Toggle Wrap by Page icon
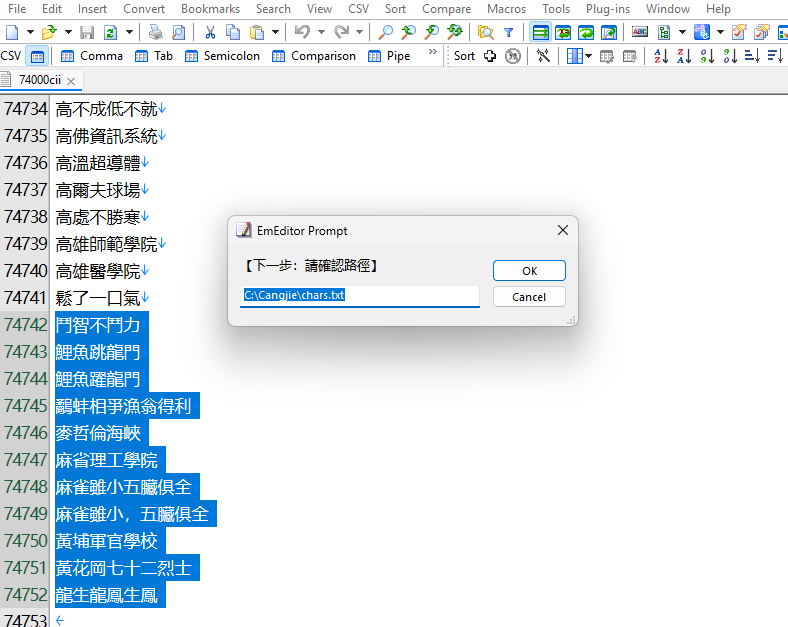This screenshot has width=788, height=627. coord(609,33)
